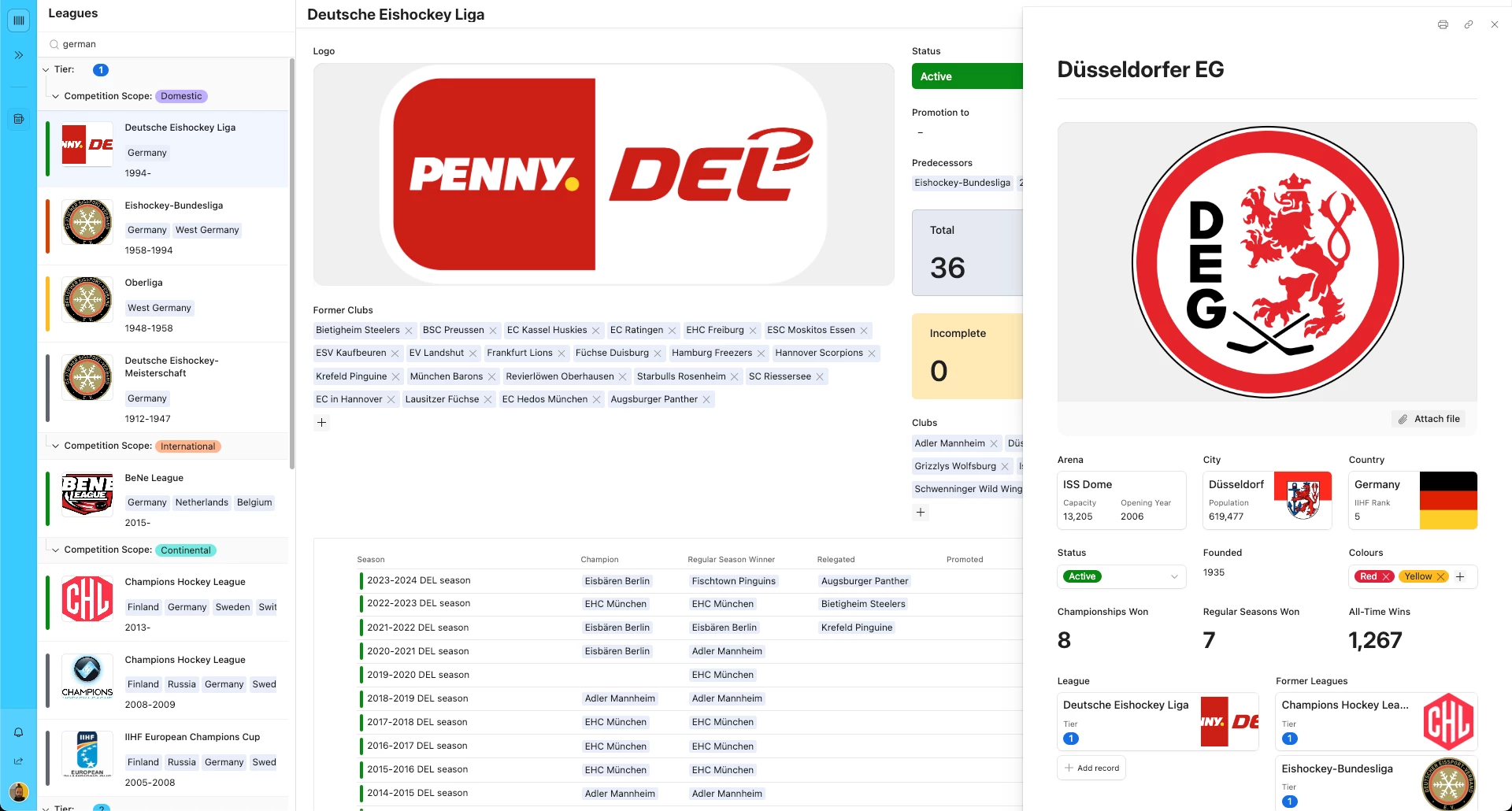
Task: Open Deutsche Eishockey Liga league card
Action: (x=1158, y=722)
